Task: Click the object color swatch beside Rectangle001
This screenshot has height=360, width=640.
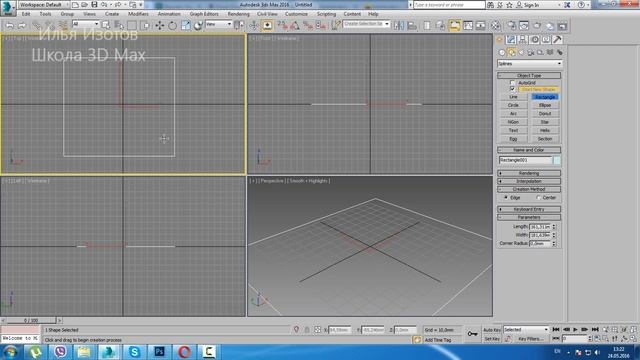Action: (x=557, y=160)
